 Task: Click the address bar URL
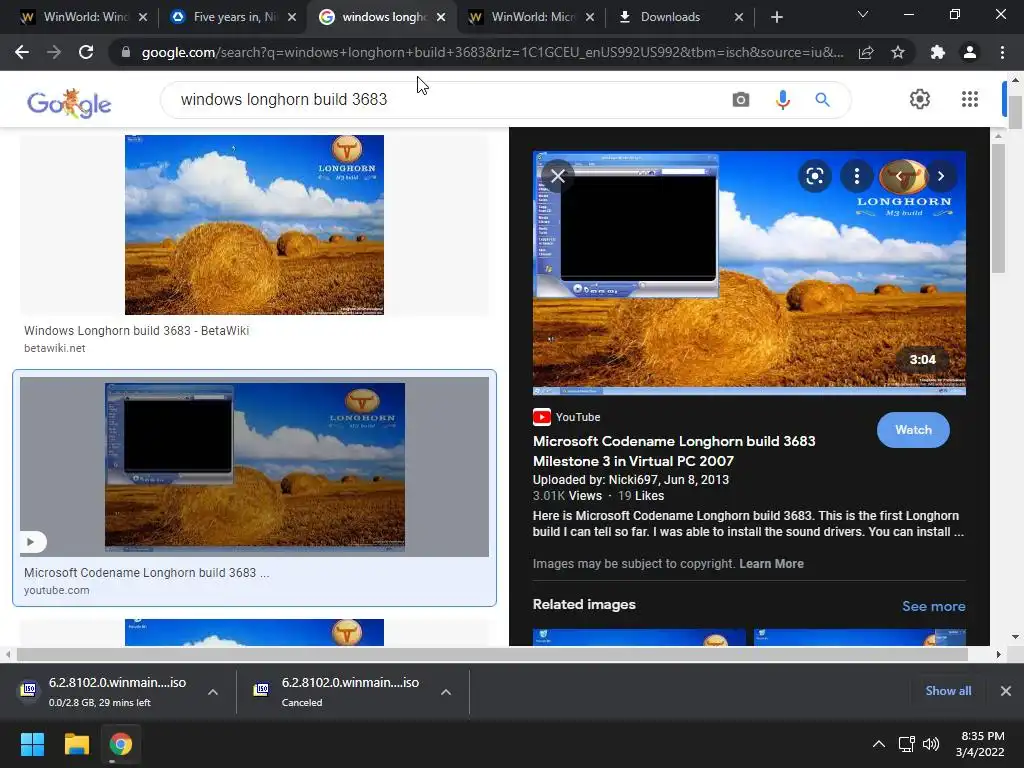[x=492, y=52]
